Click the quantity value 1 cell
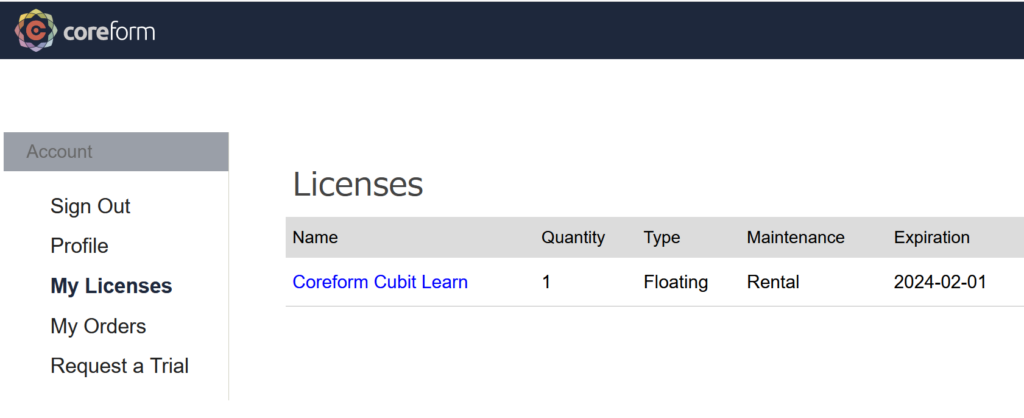 (x=546, y=282)
